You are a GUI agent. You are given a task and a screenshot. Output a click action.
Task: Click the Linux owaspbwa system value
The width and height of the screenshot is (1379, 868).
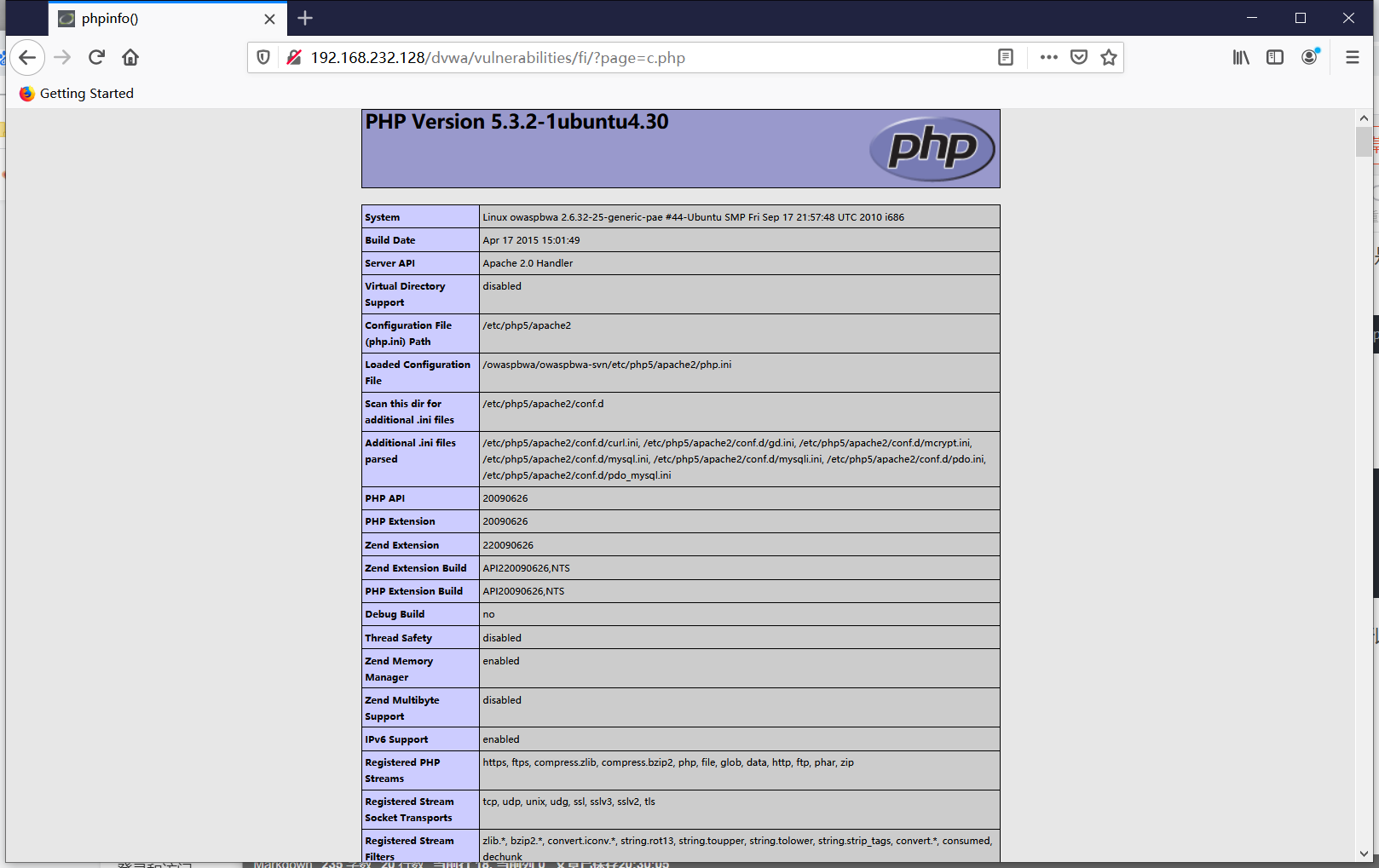pyautogui.click(x=693, y=217)
